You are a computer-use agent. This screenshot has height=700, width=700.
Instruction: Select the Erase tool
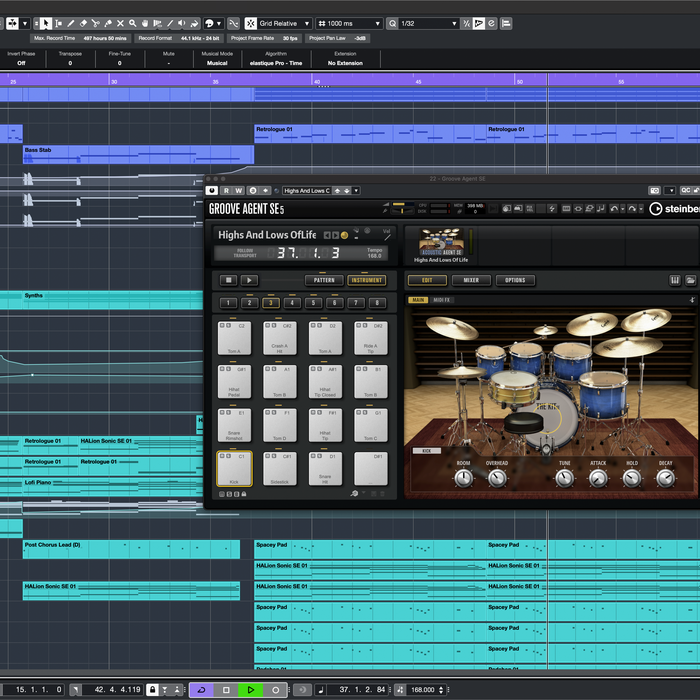coord(83,24)
